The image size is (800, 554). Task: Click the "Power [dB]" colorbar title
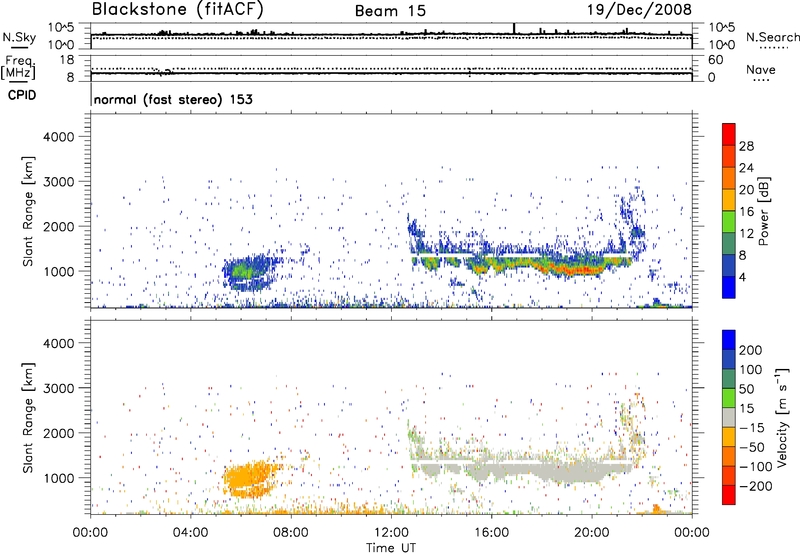pyautogui.click(x=764, y=211)
